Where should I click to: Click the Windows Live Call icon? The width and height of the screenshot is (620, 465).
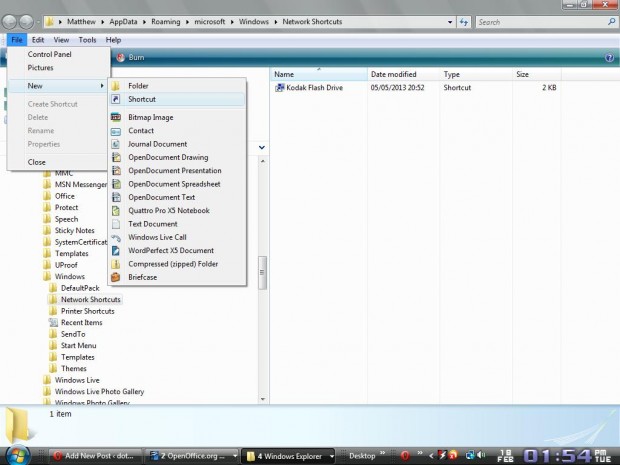coord(117,237)
